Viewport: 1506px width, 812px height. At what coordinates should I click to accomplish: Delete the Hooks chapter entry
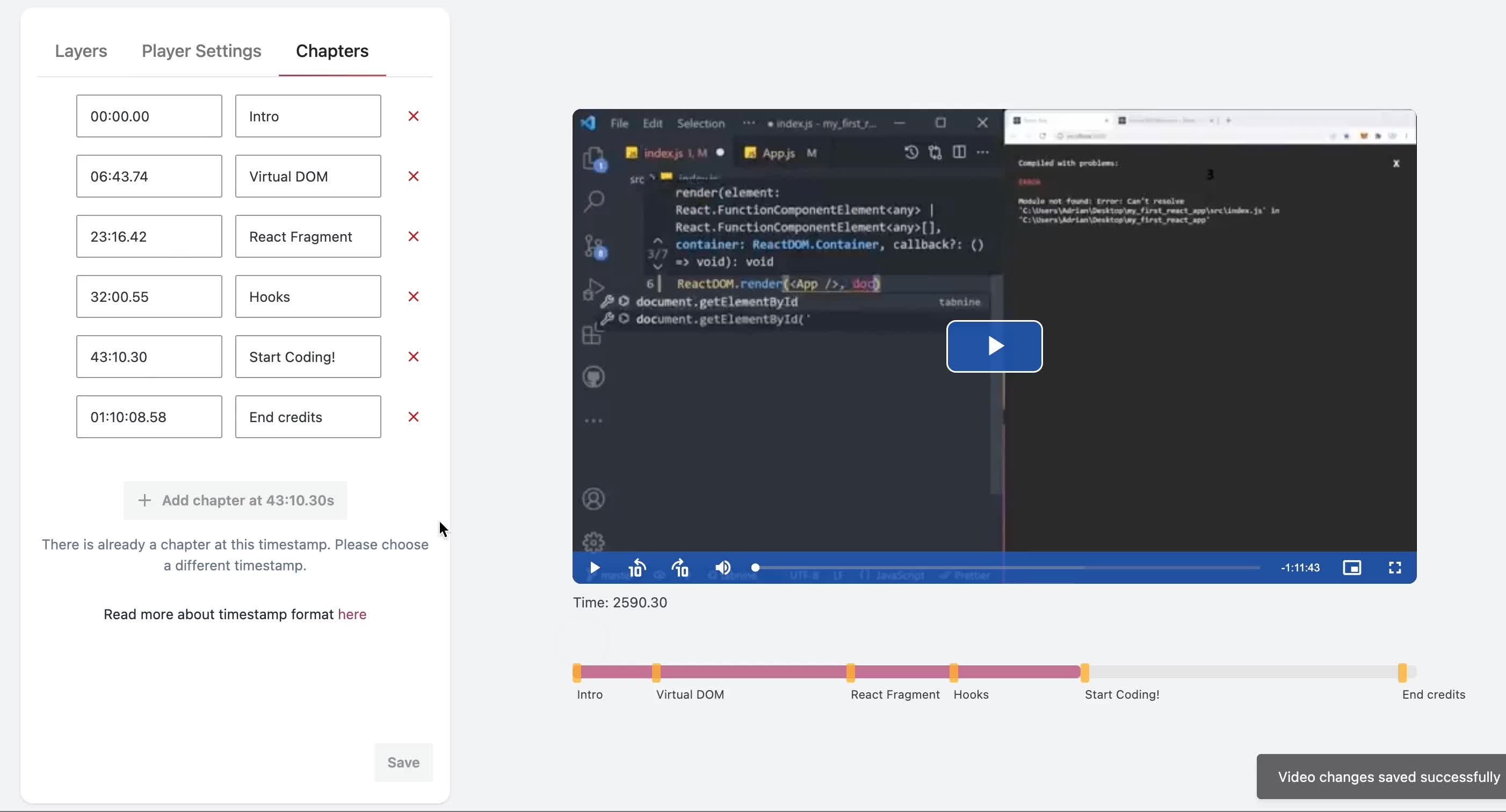click(x=414, y=296)
